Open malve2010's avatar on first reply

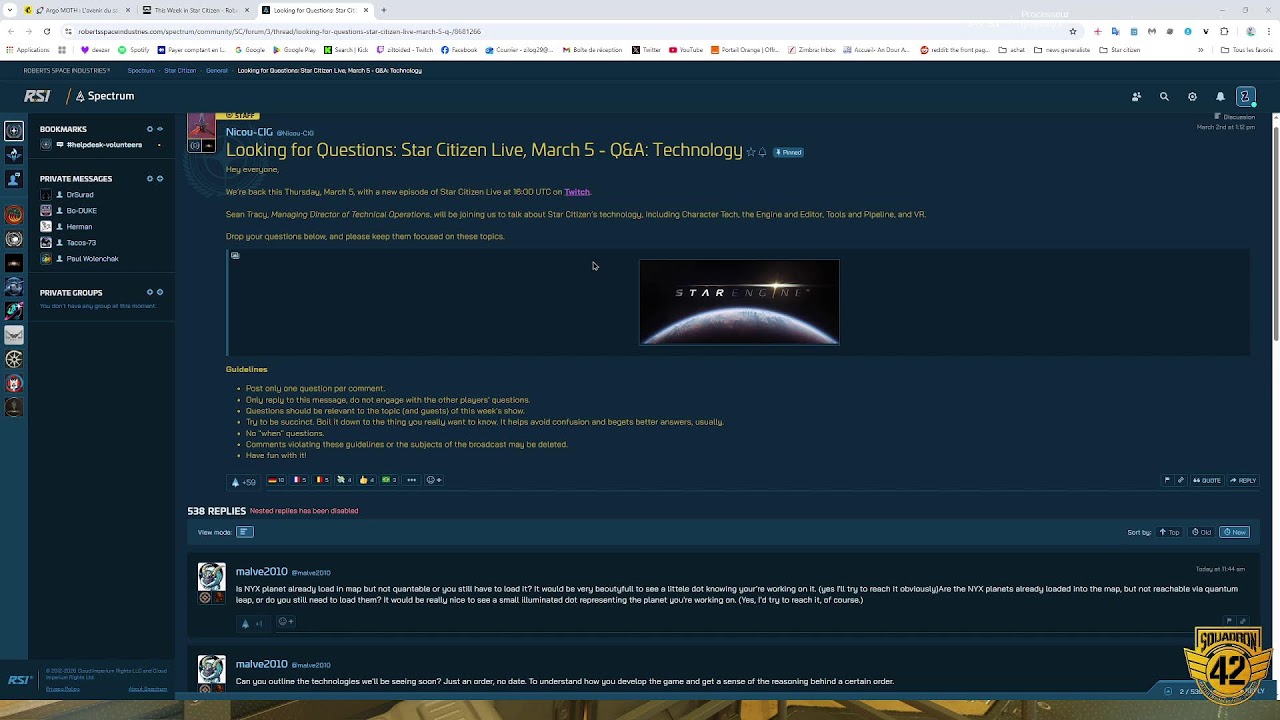(x=211, y=577)
